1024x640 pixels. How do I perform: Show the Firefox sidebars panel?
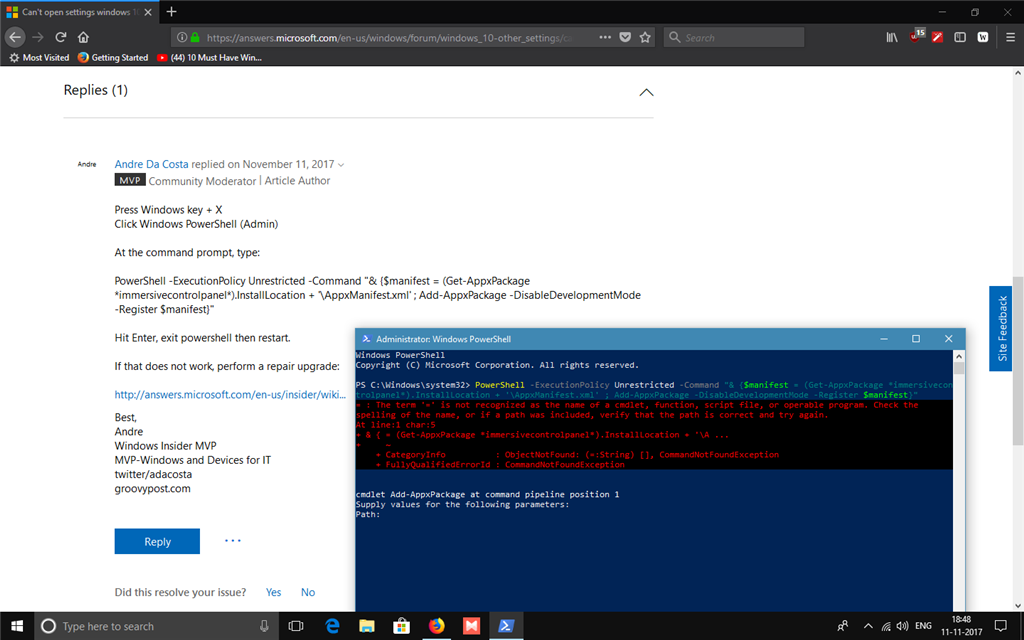pyautogui.click(x=960, y=37)
